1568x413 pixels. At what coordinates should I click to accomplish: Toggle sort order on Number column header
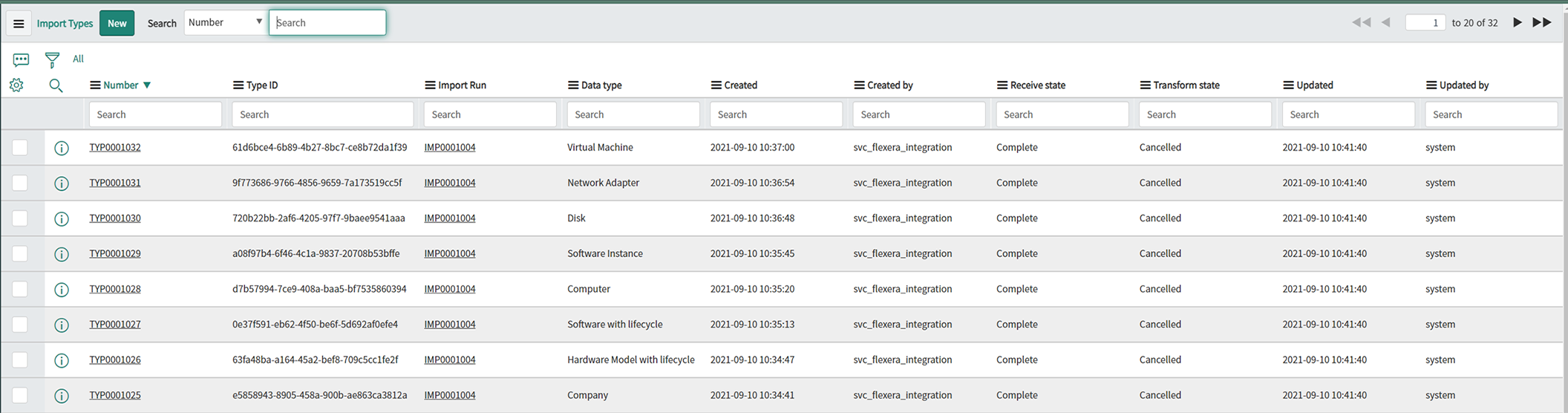[120, 85]
